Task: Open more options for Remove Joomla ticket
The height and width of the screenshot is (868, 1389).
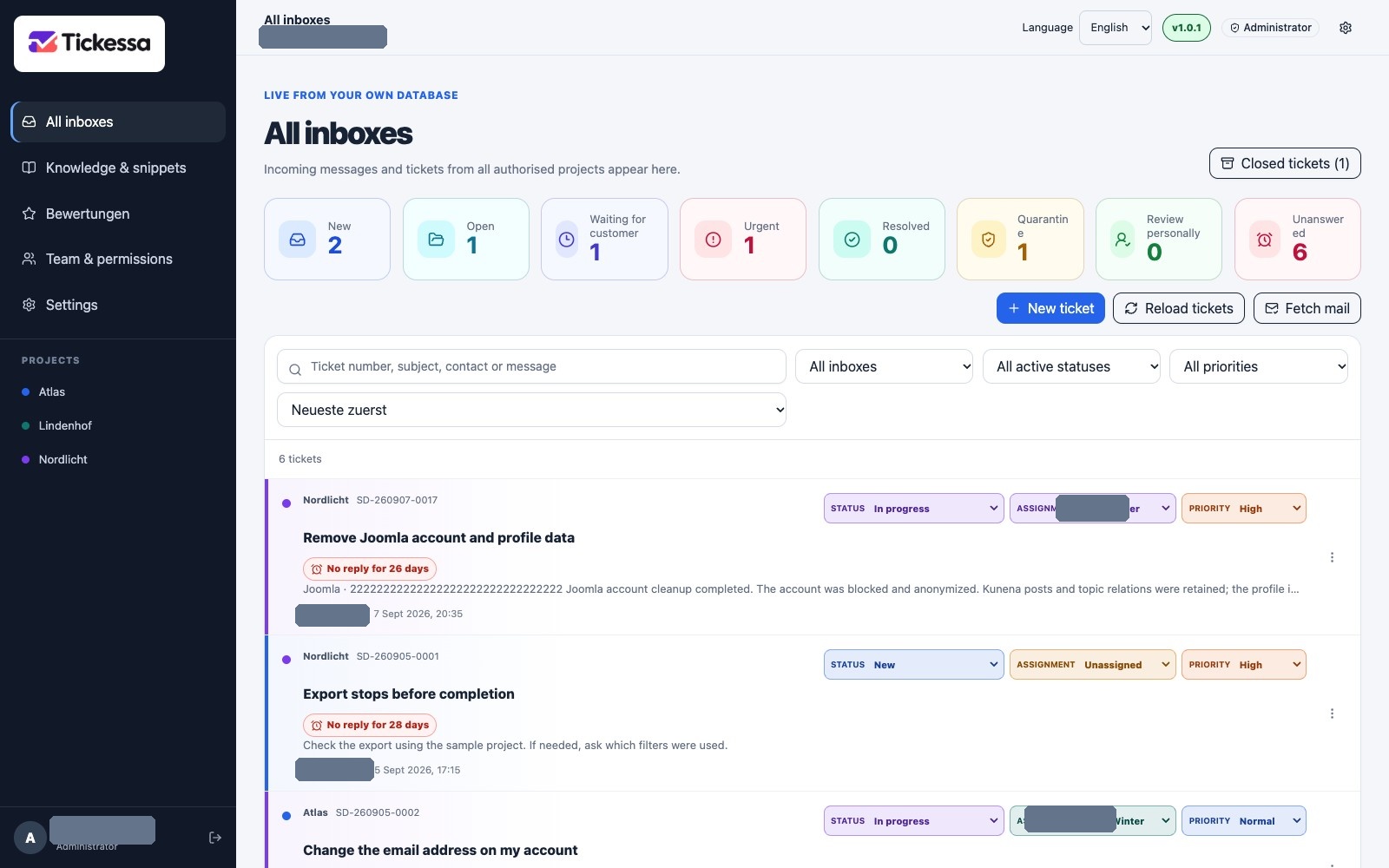Action: click(1332, 557)
